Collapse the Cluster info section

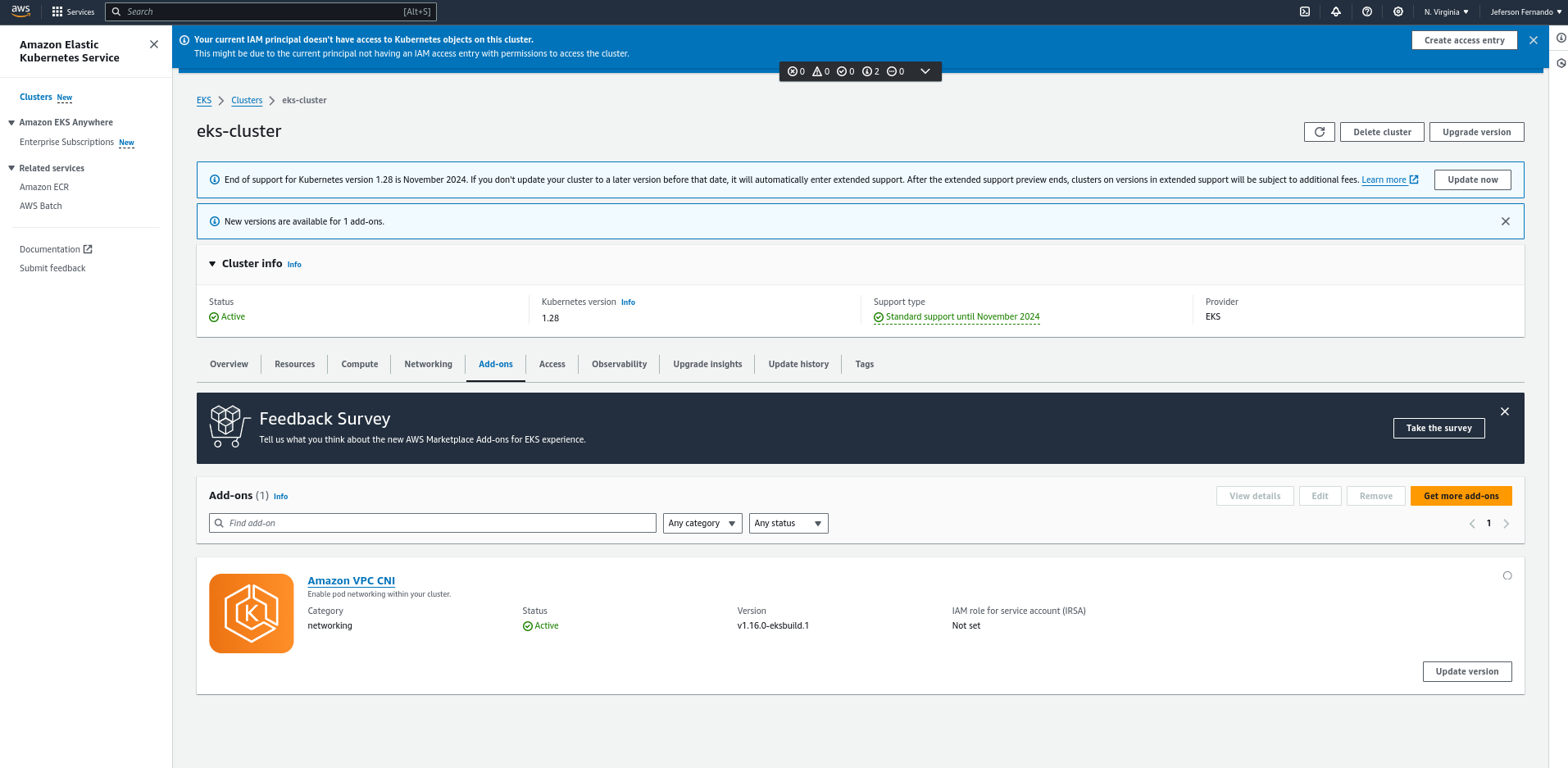point(212,264)
